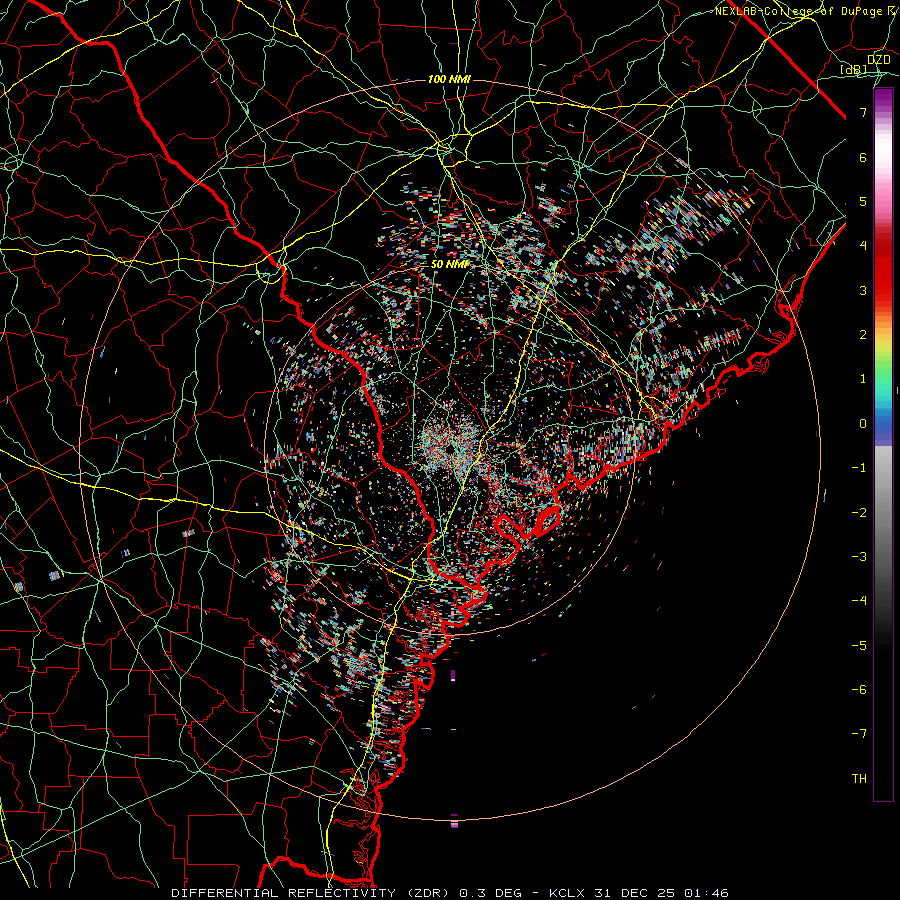900x900 pixels.
Task: Click the "5" value on the color scale
Action: click(863, 201)
